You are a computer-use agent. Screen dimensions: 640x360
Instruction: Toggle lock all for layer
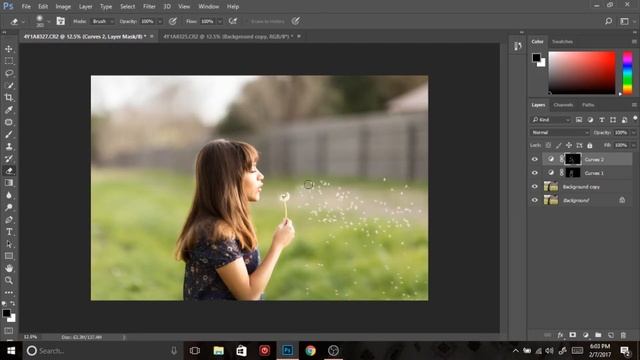click(x=589, y=145)
